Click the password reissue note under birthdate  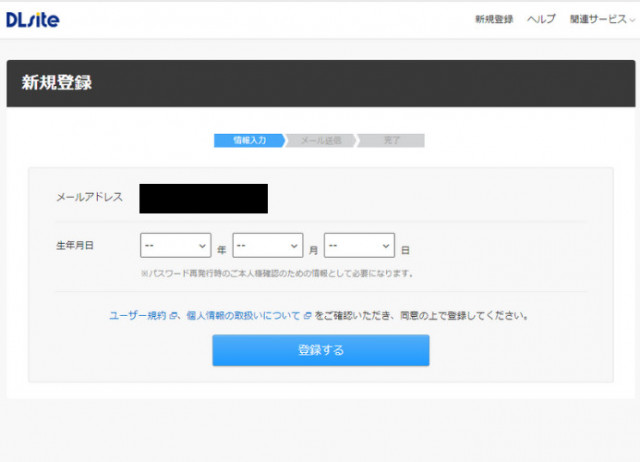pos(277,273)
